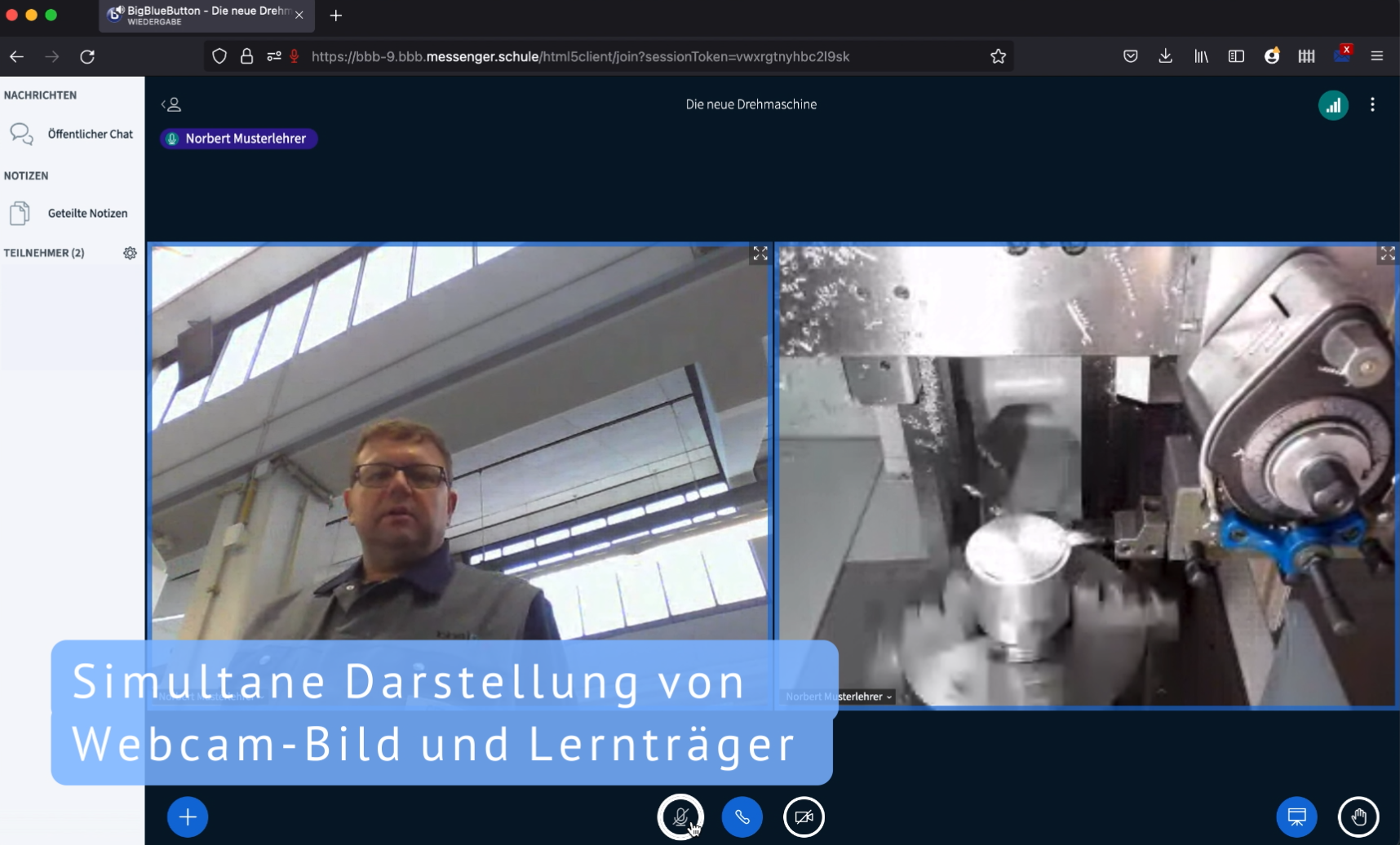Bookmark this page with the star

pos(998,56)
